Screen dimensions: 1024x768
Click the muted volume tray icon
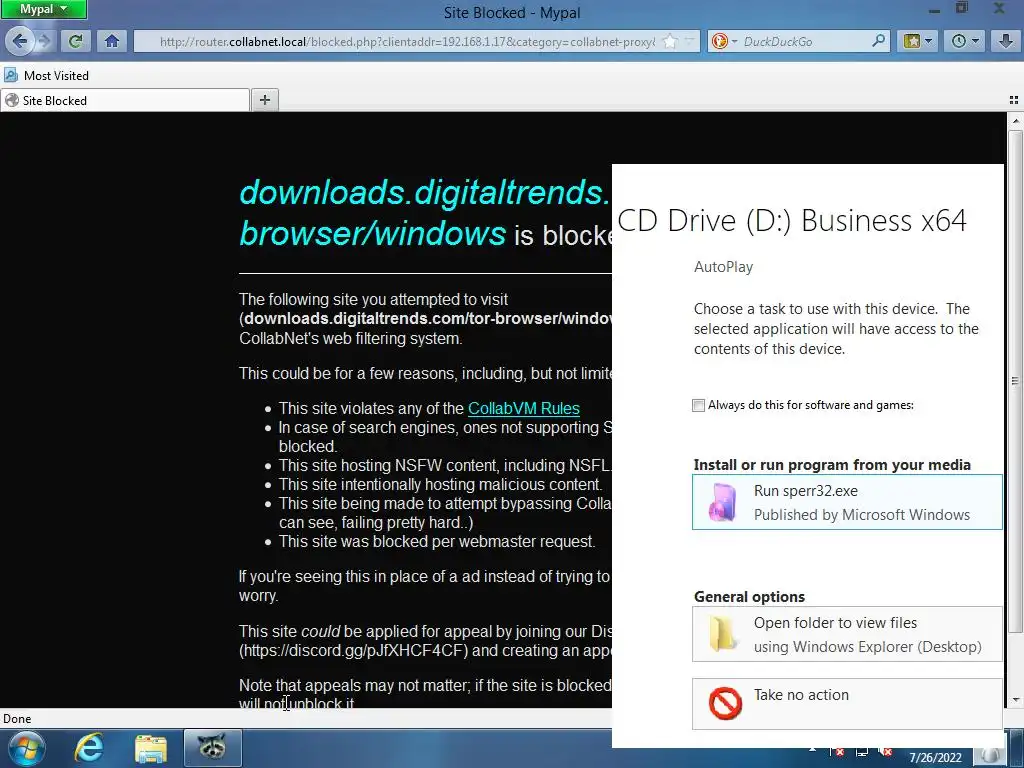pos(885,752)
